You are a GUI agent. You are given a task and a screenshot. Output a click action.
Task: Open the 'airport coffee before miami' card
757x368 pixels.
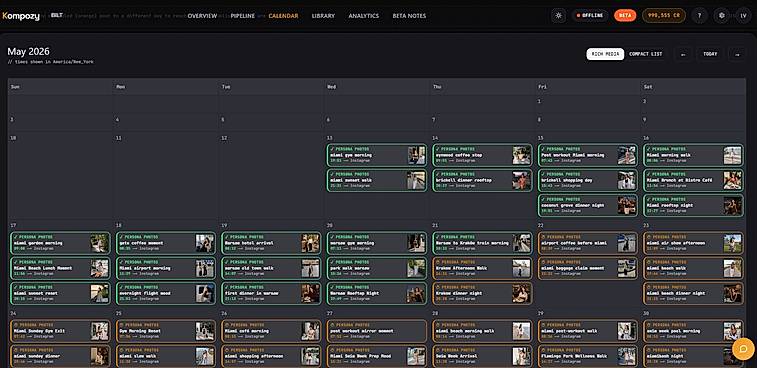(588, 243)
